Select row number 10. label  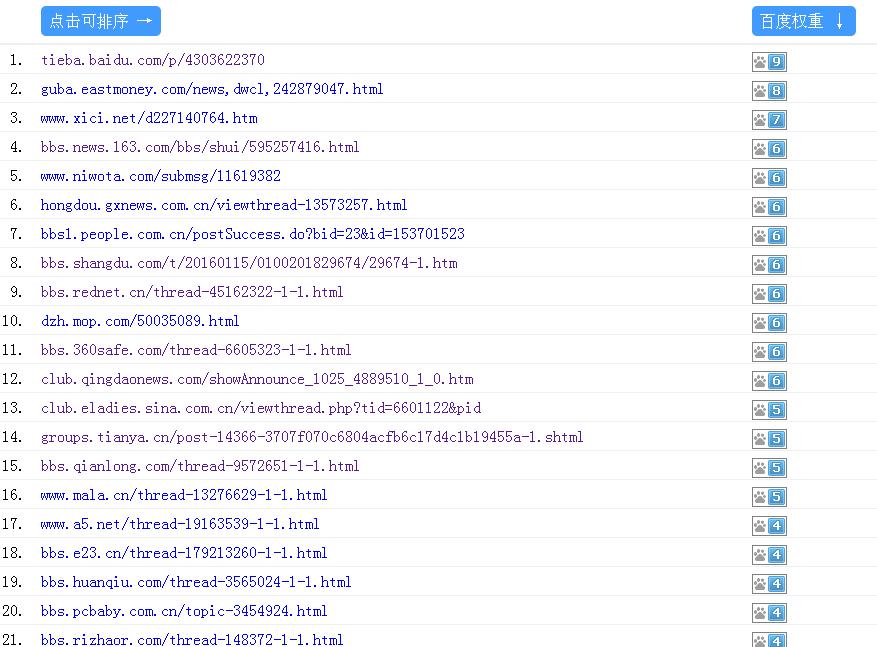12,321
